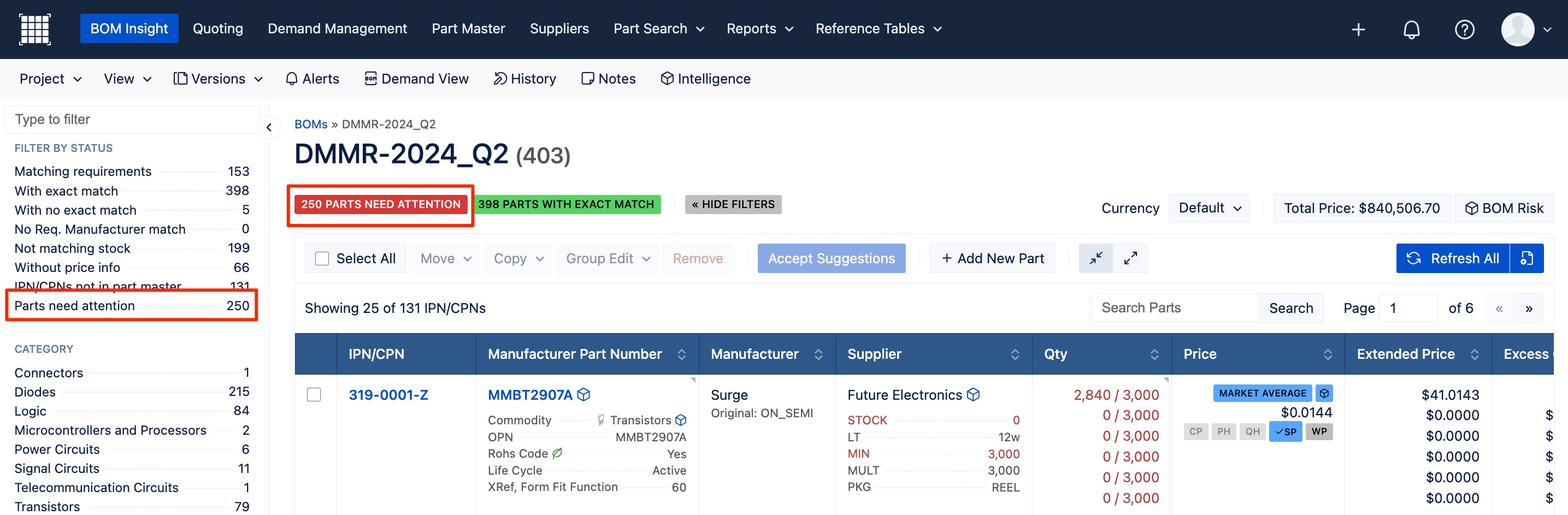Expand the View dropdown
This screenshot has height=515, width=1568.
pyautogui.click(x=127, y=79)
